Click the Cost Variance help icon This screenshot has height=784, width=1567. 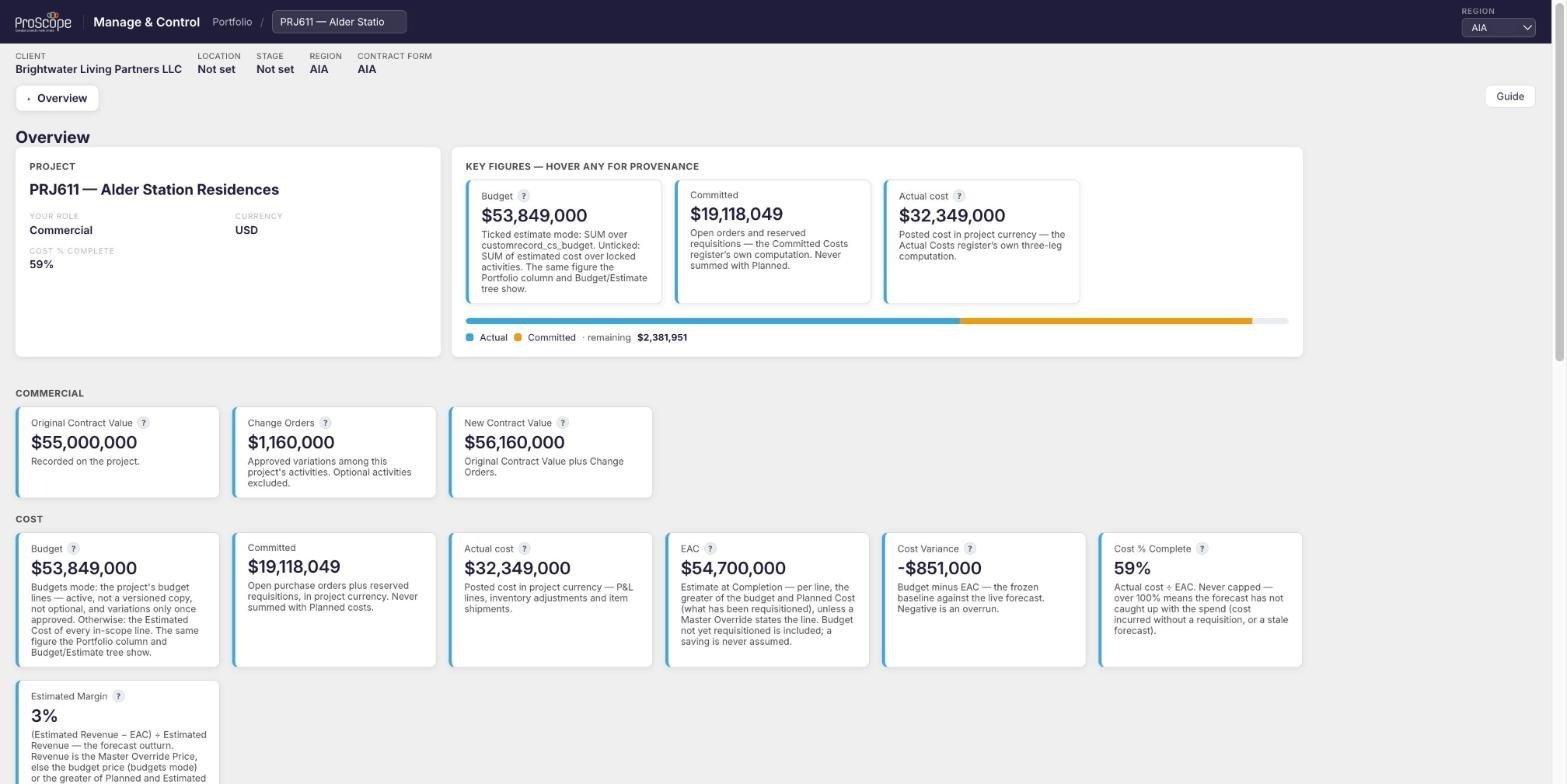pos(970,549)
